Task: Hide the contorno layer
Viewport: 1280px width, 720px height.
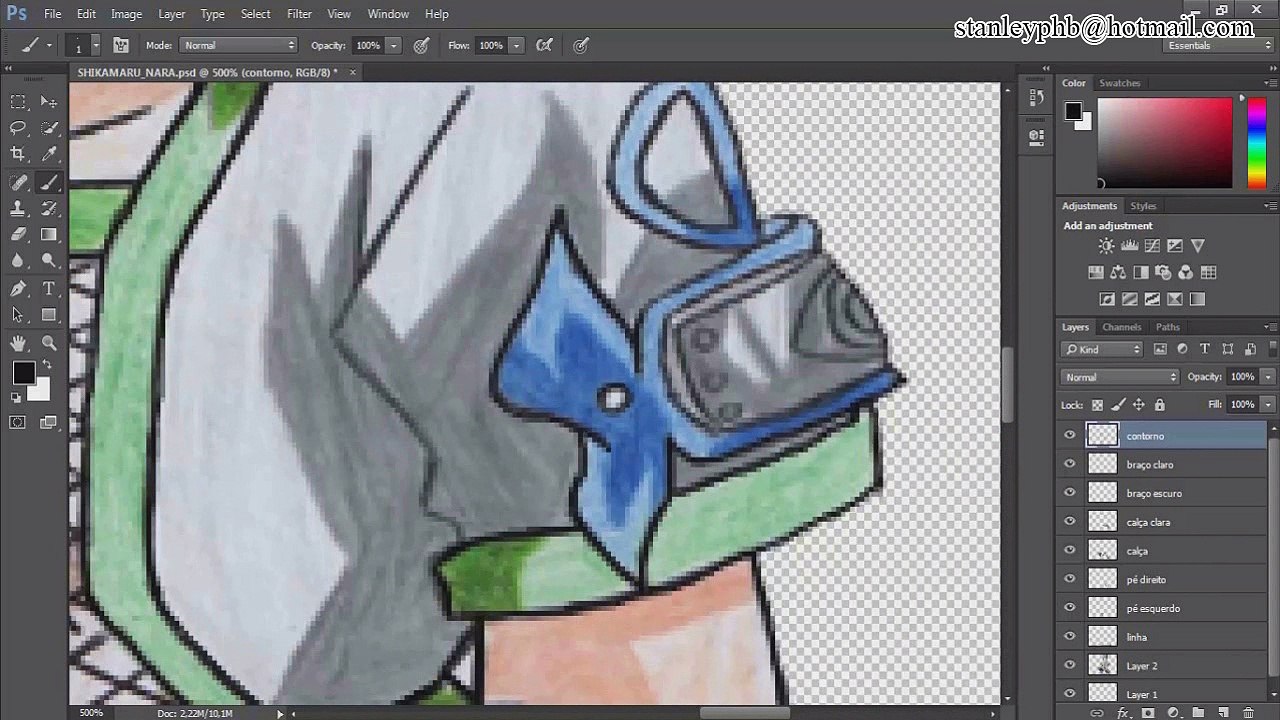Action: [x=1070, y=435]
